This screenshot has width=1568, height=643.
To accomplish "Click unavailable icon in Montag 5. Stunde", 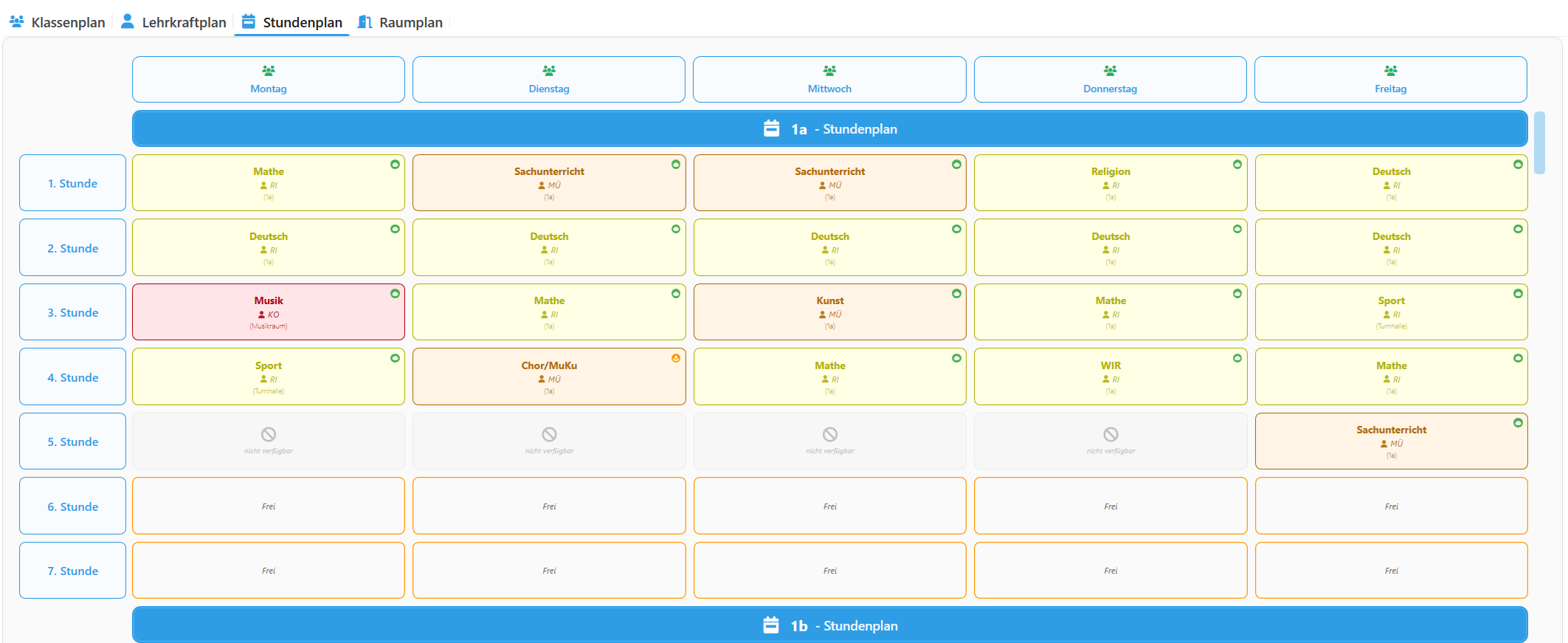I will [269, 434].
